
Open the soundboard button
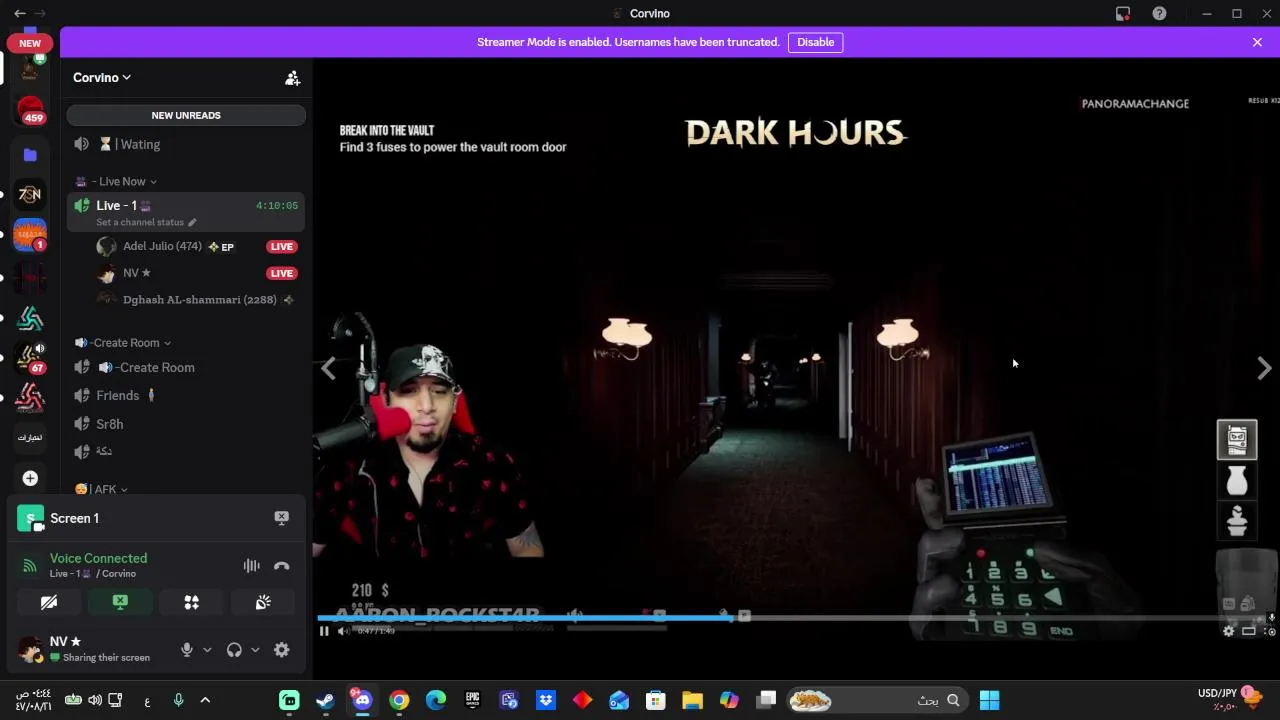263,602
